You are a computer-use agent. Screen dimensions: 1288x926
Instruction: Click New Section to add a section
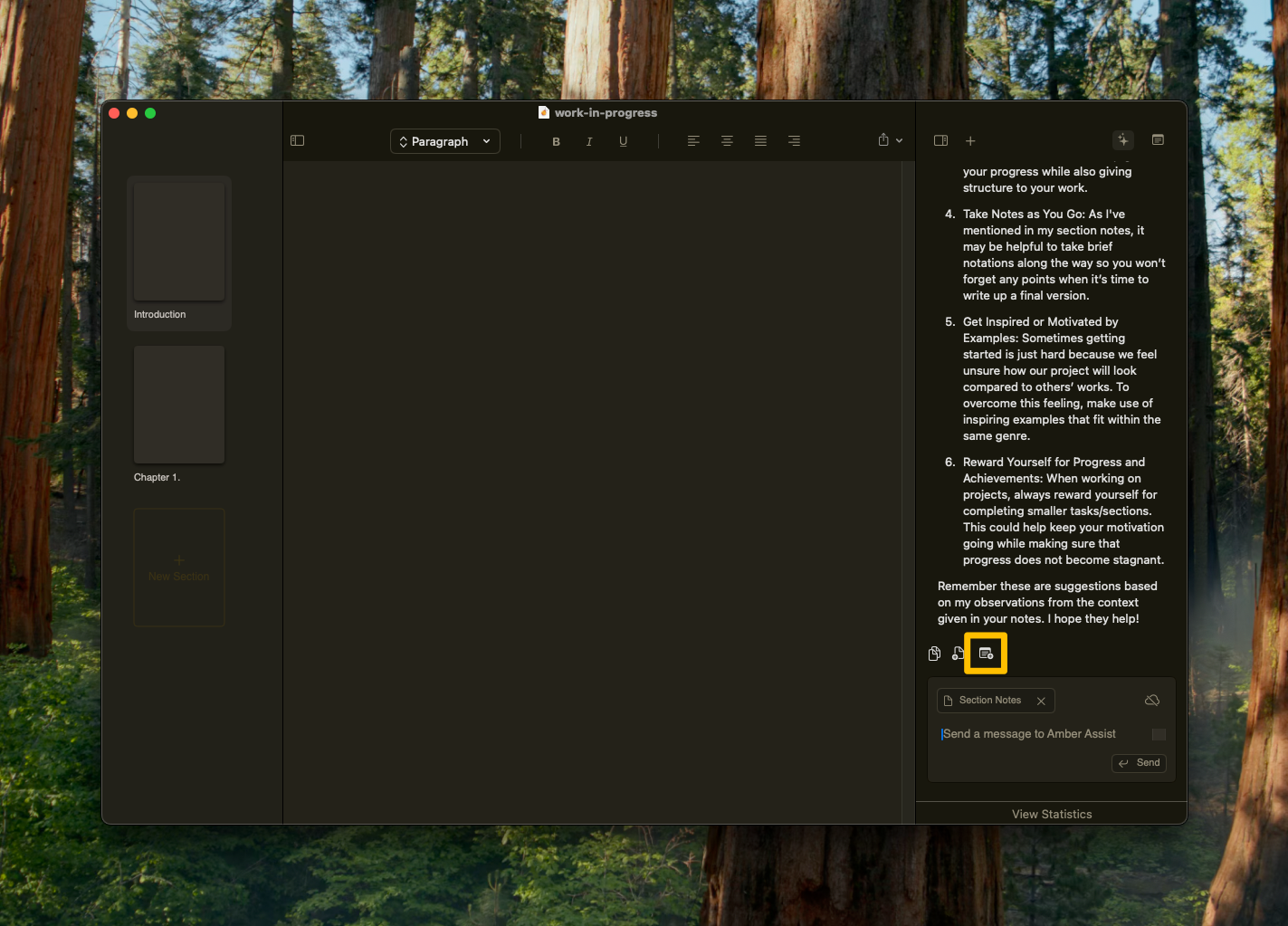point(178,568)
